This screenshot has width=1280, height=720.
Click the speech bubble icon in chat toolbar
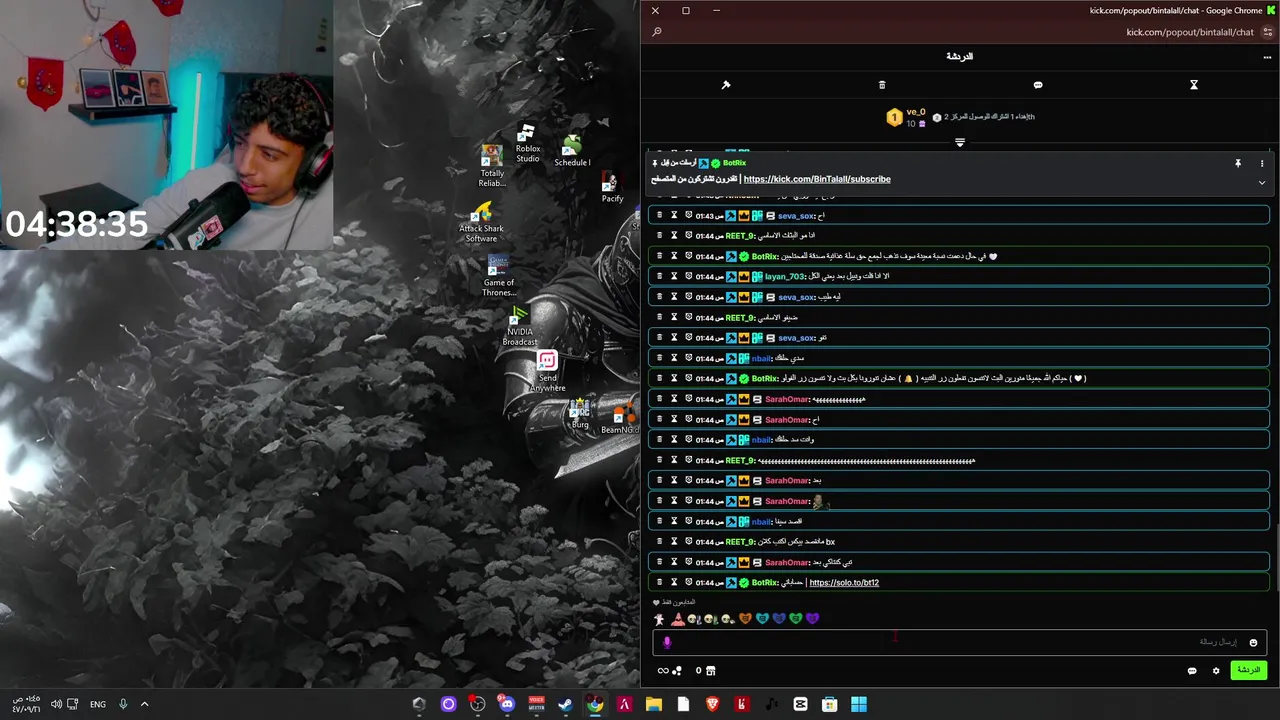(1038, 85)
